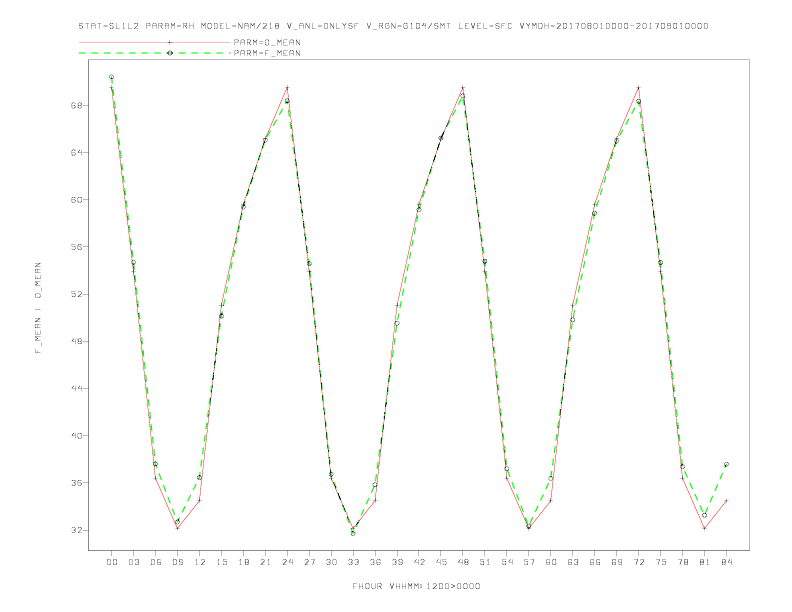Viewport: 792px width, 612px height.
Task: Click the y-axis tick value 40
Action: click(x=77, y=435)
